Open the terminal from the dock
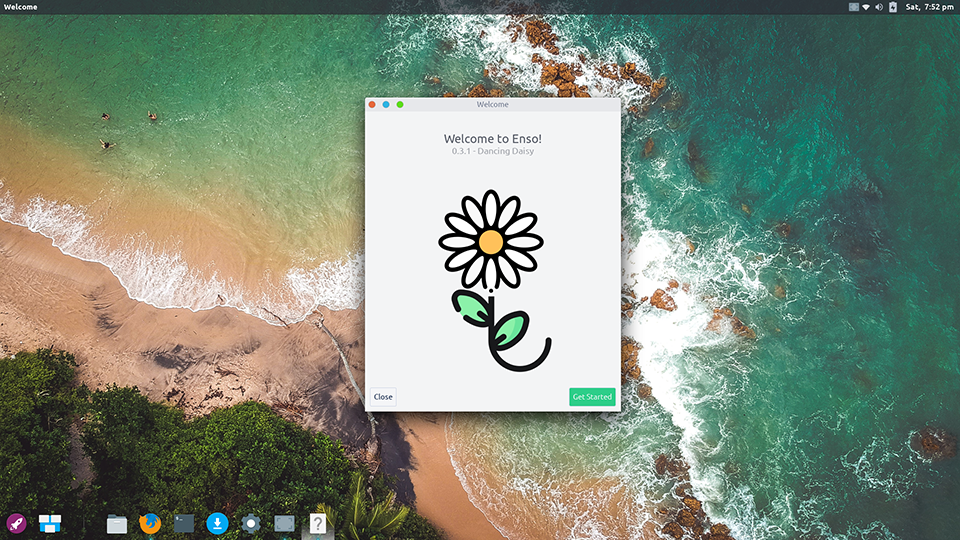This screenshot has height=540, width=960. point(184,523)
